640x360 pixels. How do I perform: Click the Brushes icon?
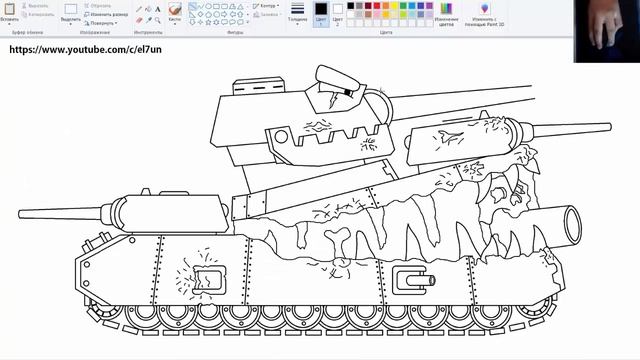tap(175, 9)
